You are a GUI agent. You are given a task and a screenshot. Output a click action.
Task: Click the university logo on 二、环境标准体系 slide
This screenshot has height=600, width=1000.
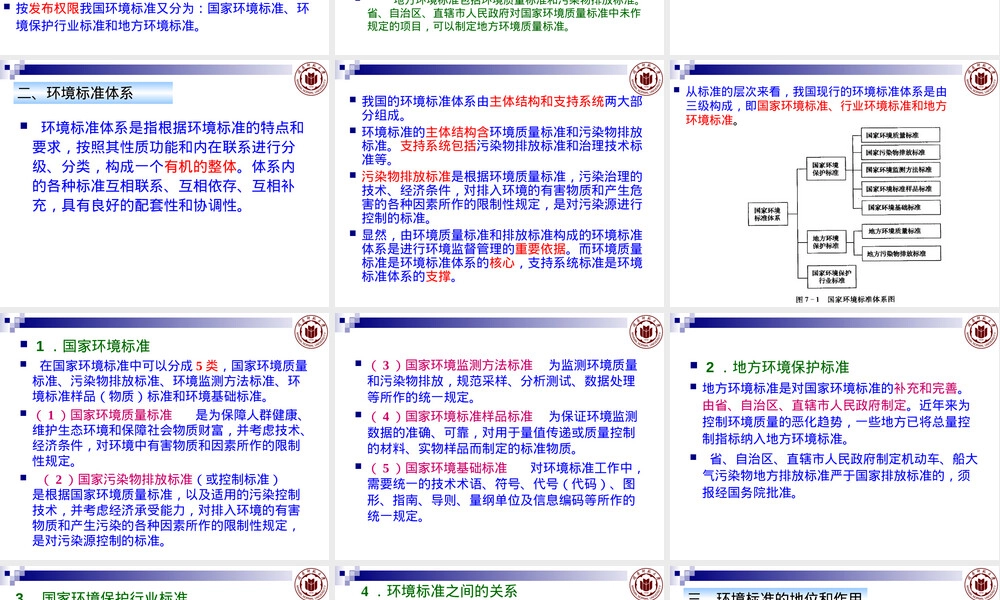311,79
